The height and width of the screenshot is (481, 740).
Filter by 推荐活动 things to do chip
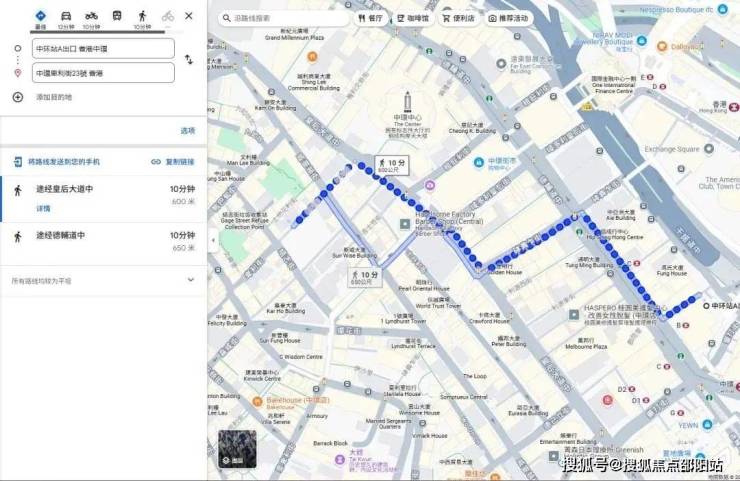[x=508, y=18]
